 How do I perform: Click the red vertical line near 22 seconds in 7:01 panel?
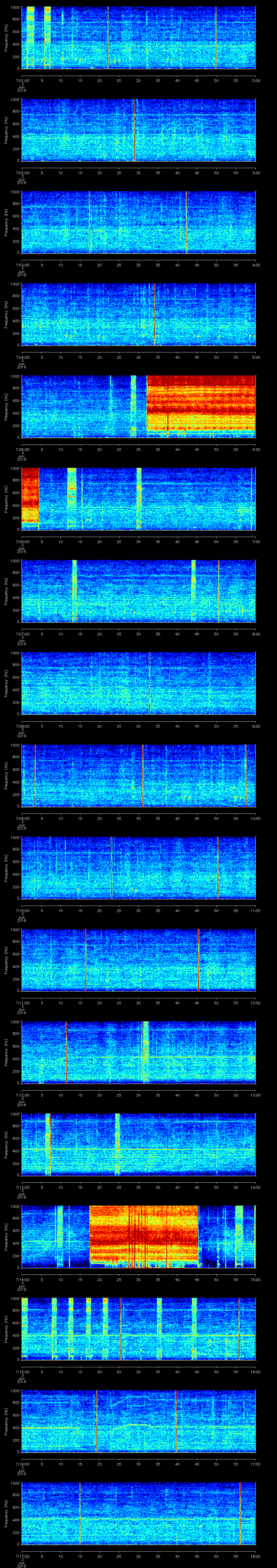[x=108, y=38]
